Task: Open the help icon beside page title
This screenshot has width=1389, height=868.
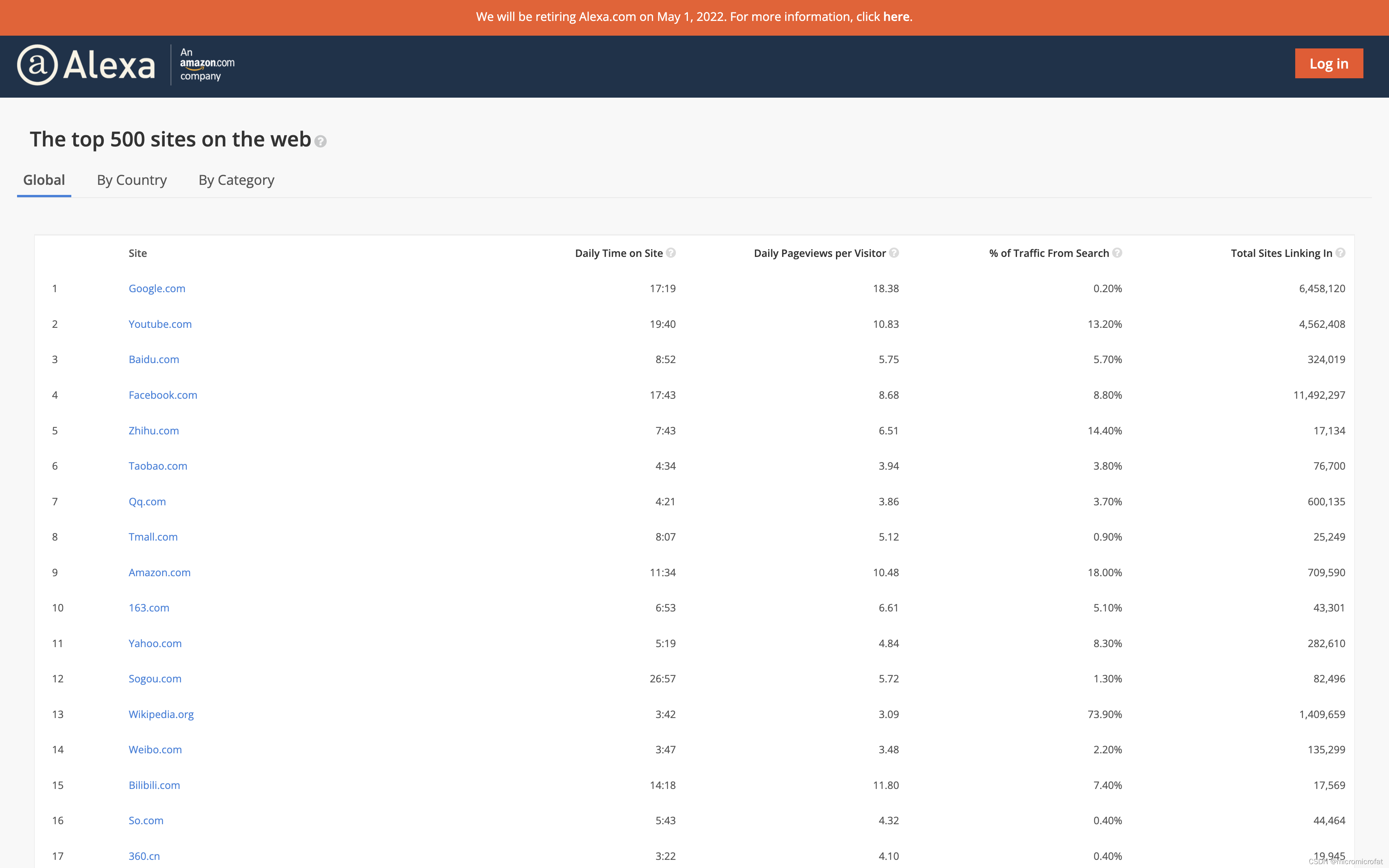Action: click(x=321, y=141)
